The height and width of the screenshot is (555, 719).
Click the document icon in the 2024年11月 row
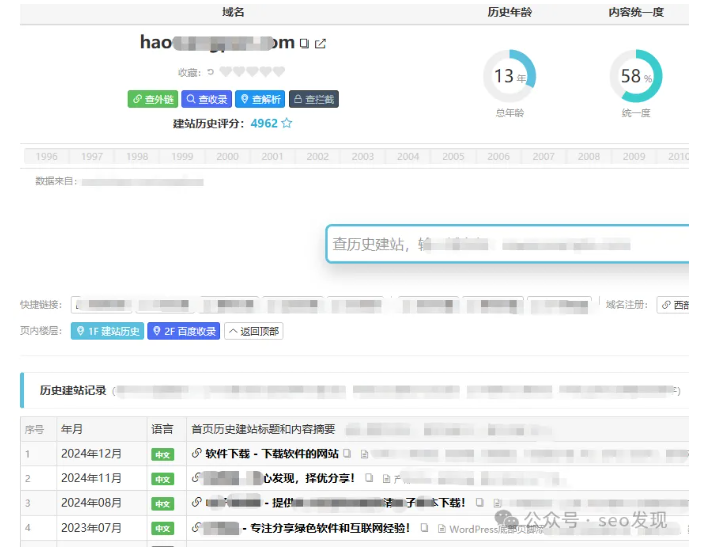(386, 479)
